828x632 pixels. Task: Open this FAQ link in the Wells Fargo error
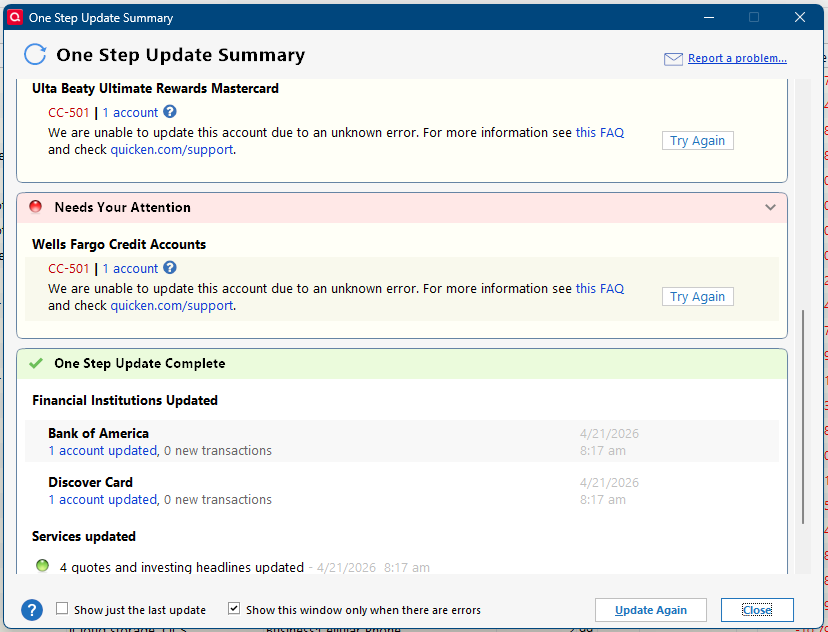click(599, 288)
